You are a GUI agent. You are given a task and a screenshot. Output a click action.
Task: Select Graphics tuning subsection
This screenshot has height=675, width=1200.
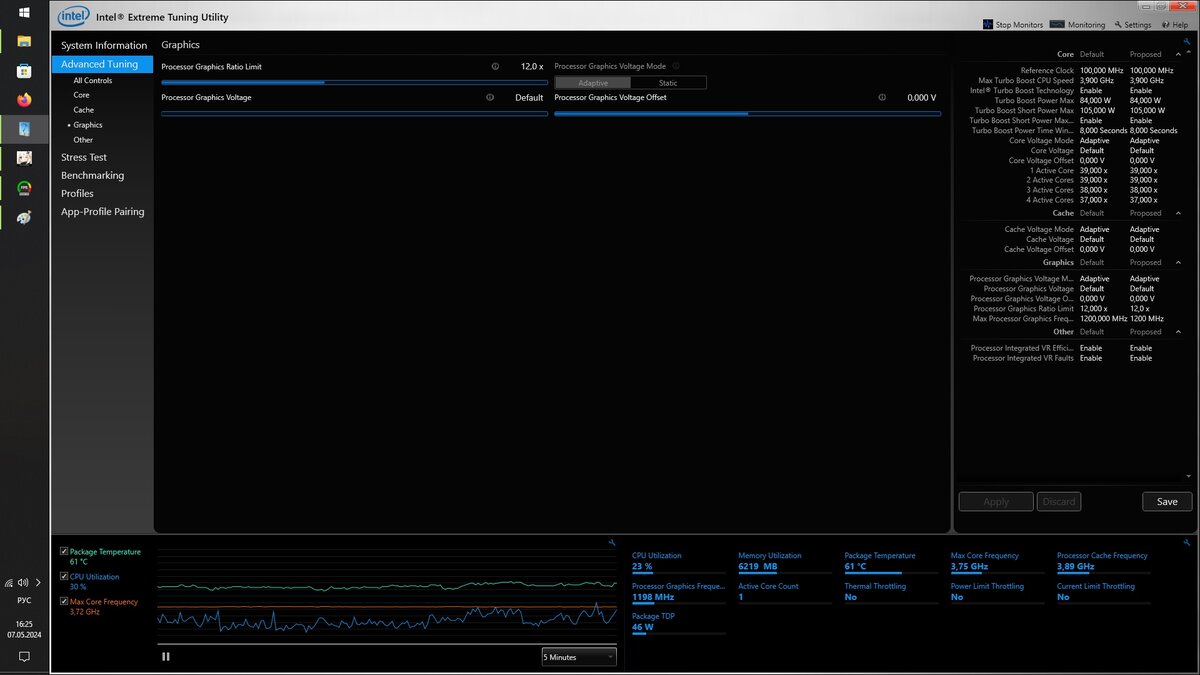click(x=88, y=125)
